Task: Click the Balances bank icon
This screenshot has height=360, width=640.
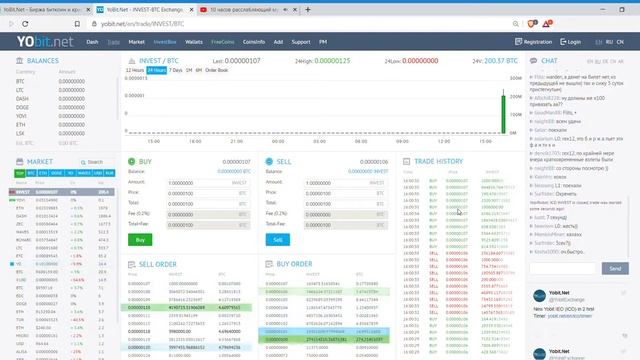Action: point(19,61)
